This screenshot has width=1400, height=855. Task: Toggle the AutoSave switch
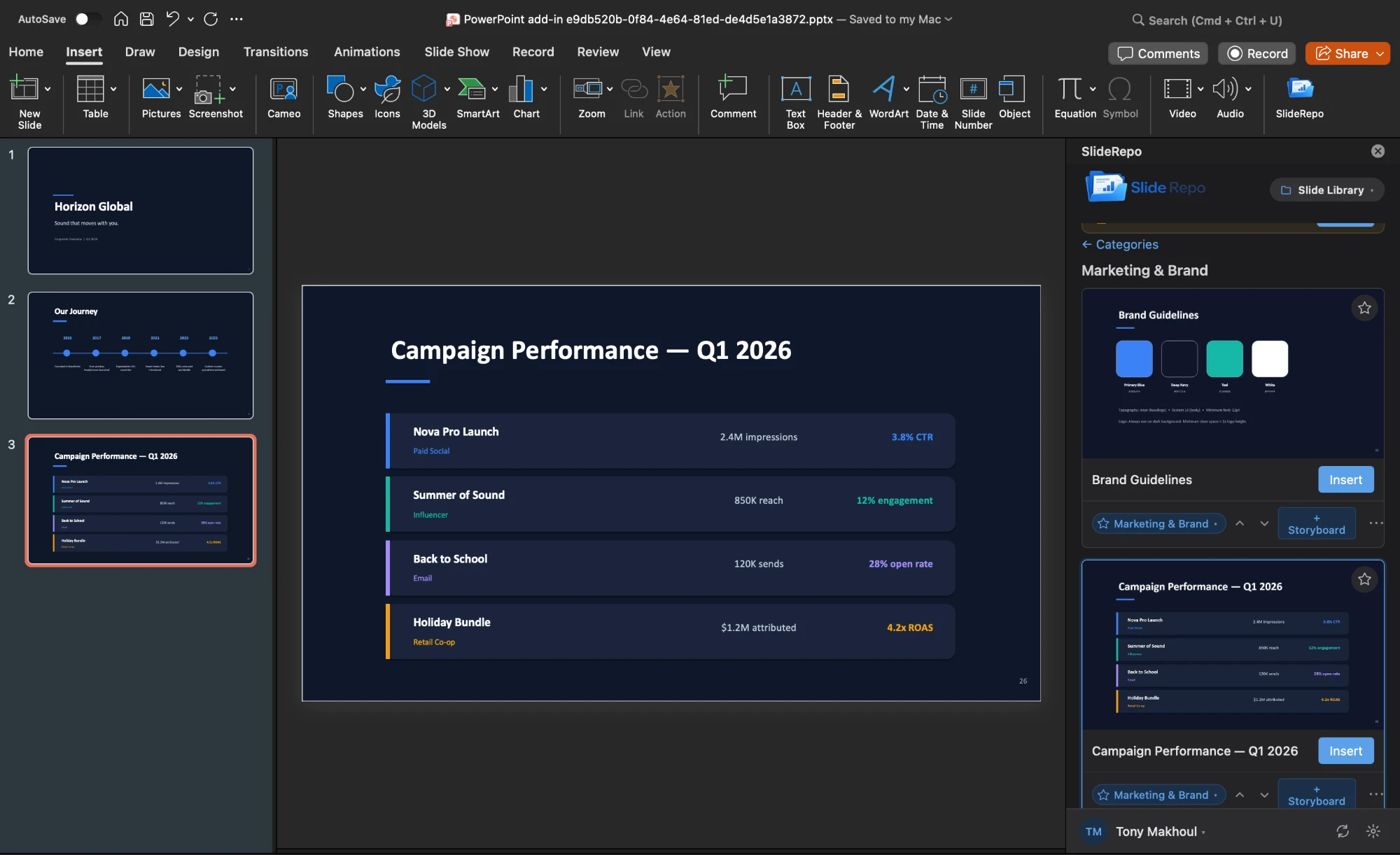[87, 19]
